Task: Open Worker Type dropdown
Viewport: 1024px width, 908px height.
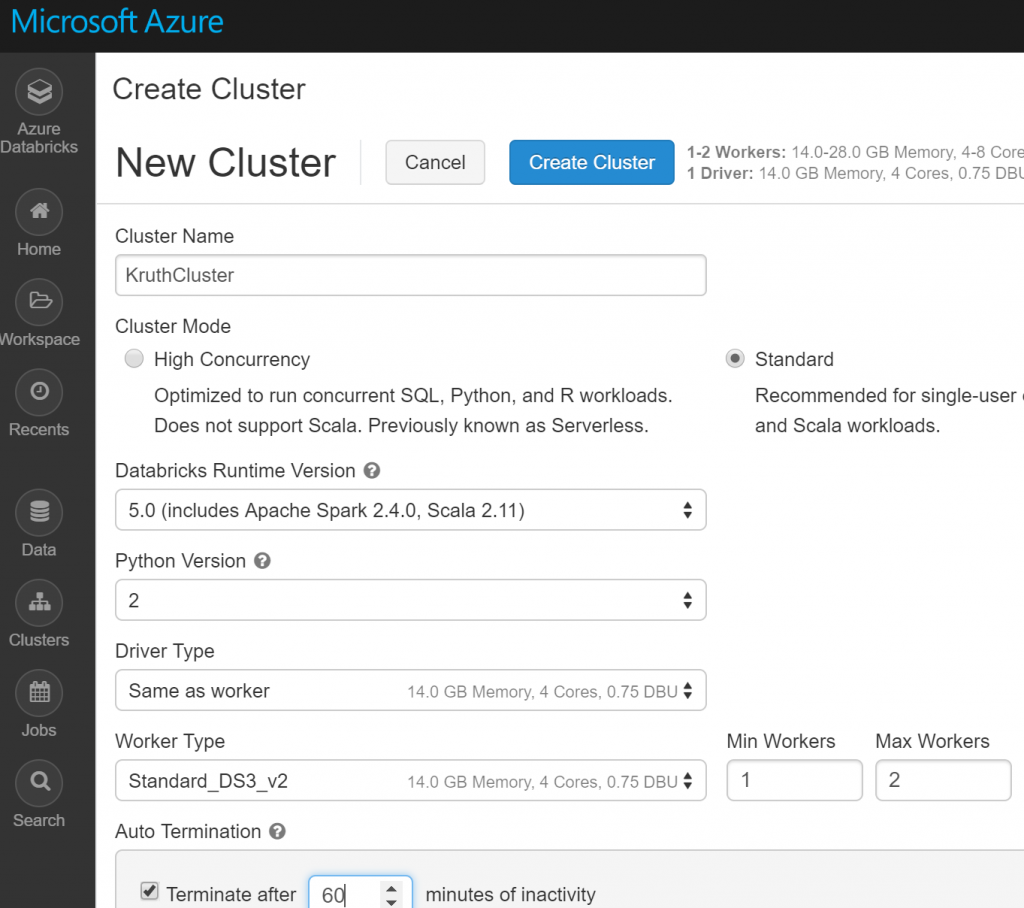Action: click(x=411, y=780)
